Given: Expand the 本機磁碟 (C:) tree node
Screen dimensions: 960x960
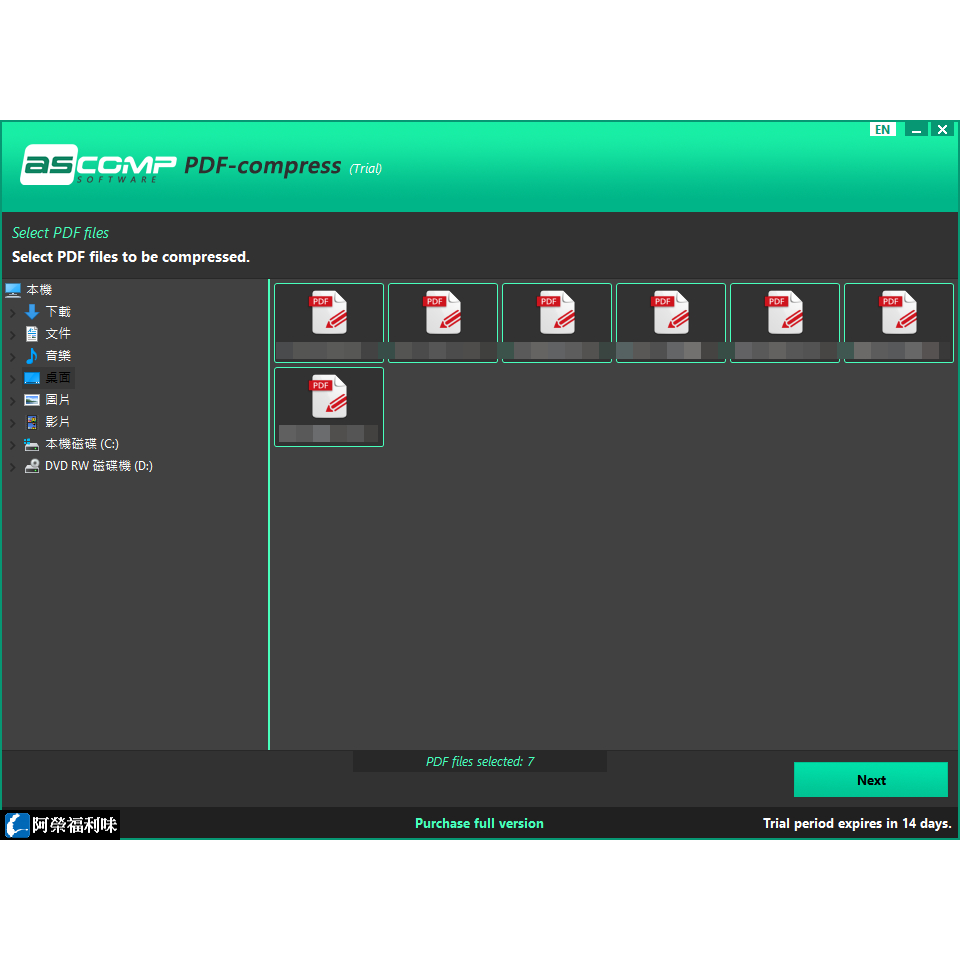Looking at the screenshot, I should [12, 445].
